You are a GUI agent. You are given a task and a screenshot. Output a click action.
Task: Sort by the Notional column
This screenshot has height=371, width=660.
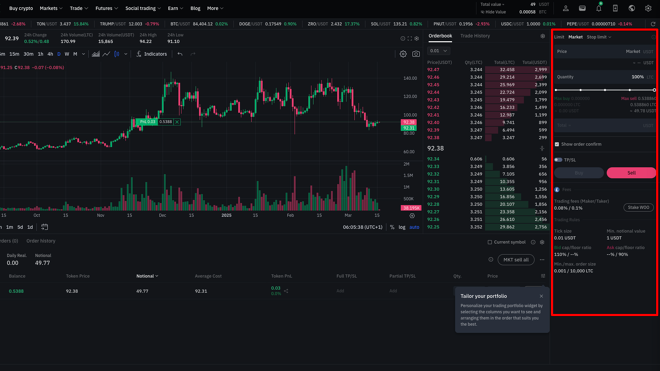147,276
